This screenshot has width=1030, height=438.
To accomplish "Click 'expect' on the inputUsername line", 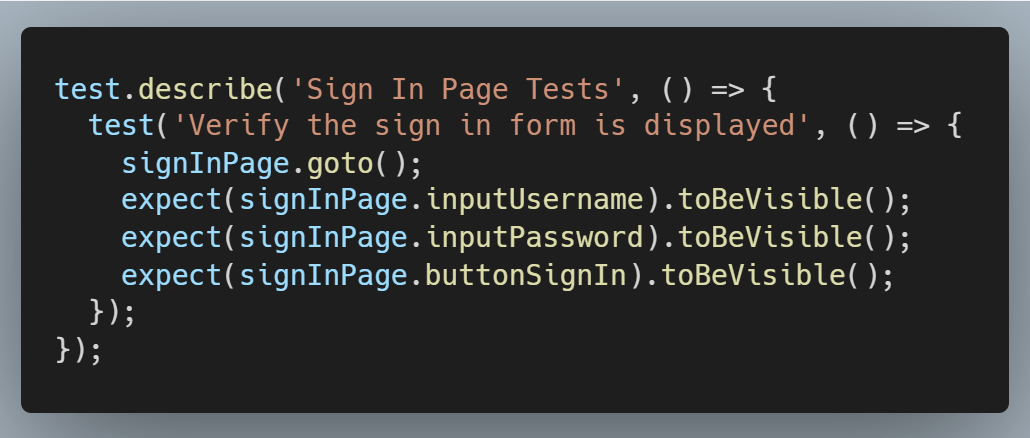I will point(171,199).
